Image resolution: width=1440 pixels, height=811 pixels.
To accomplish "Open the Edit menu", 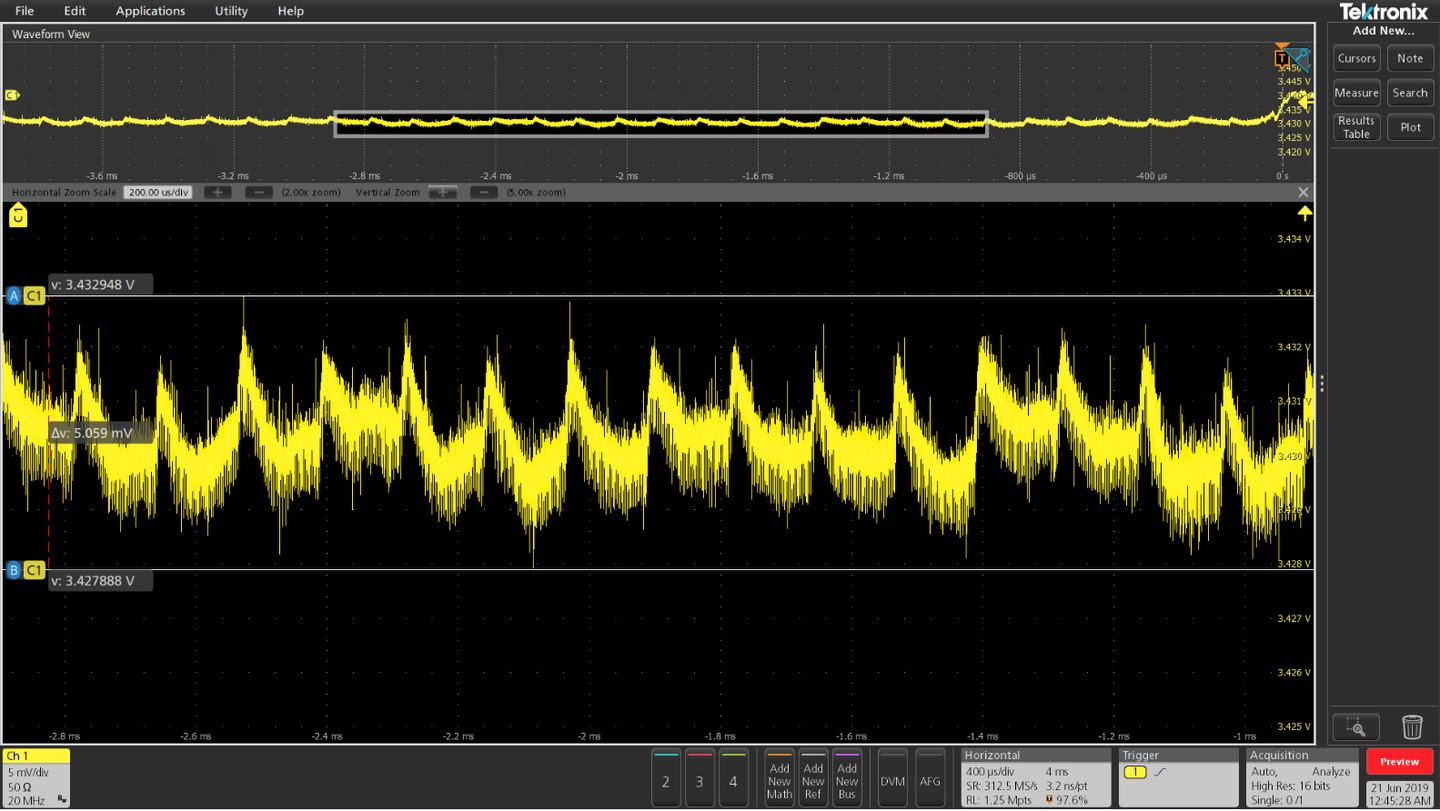I will coord(74,11).
